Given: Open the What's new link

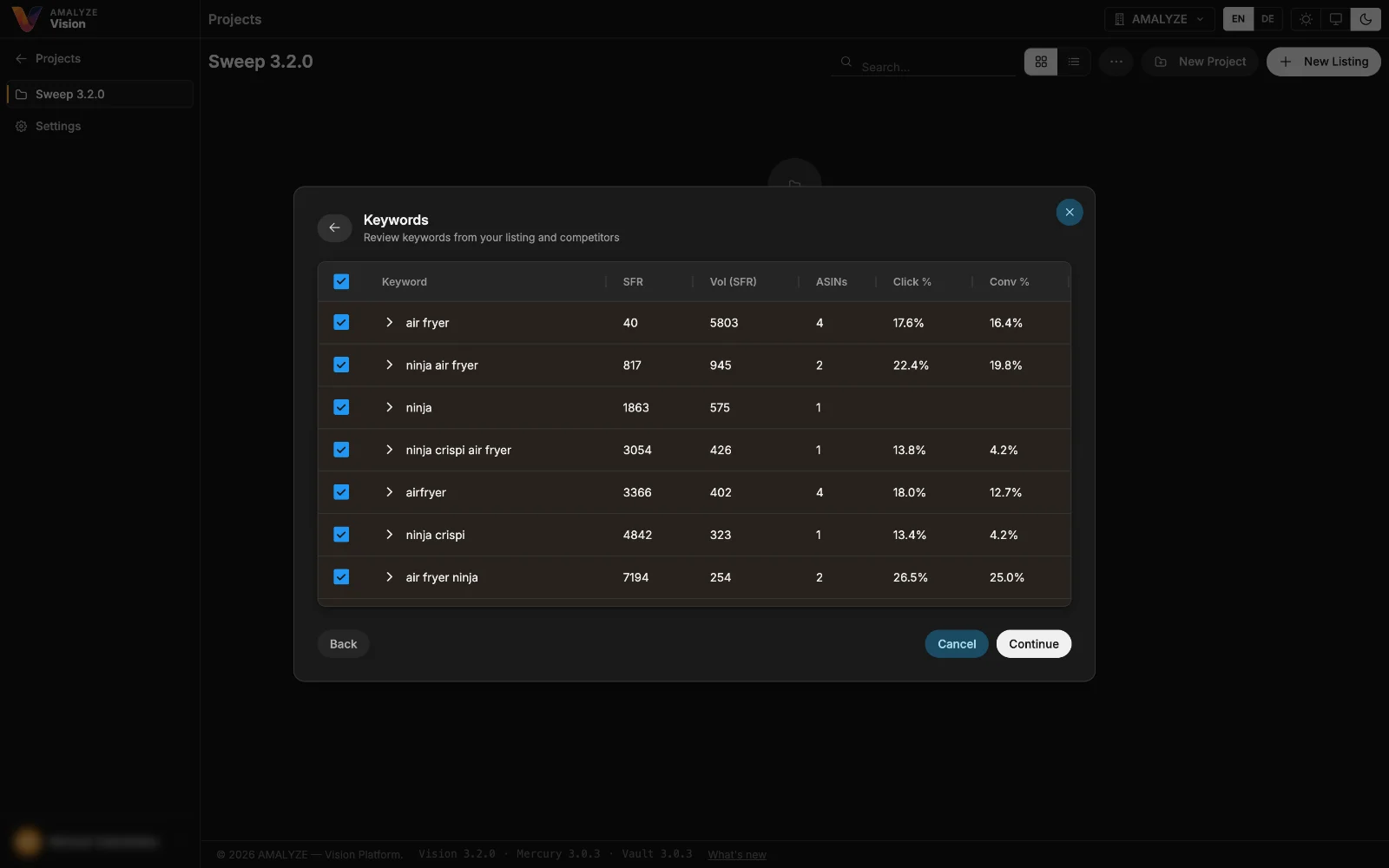Looking at the screenshot, I should (737, 855).
